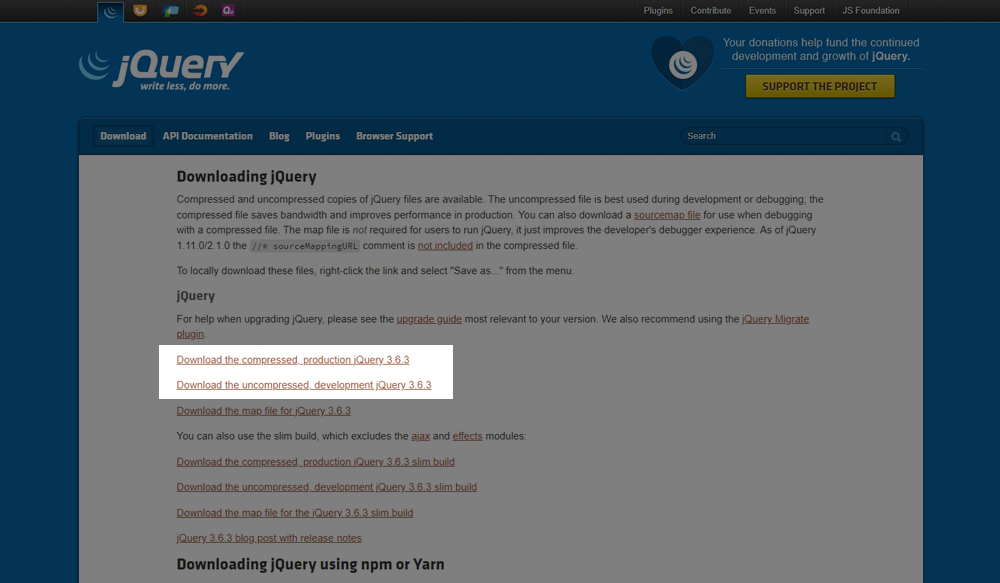
Task: Open the Sizzle project icon
Action: (x=200, y=10)
